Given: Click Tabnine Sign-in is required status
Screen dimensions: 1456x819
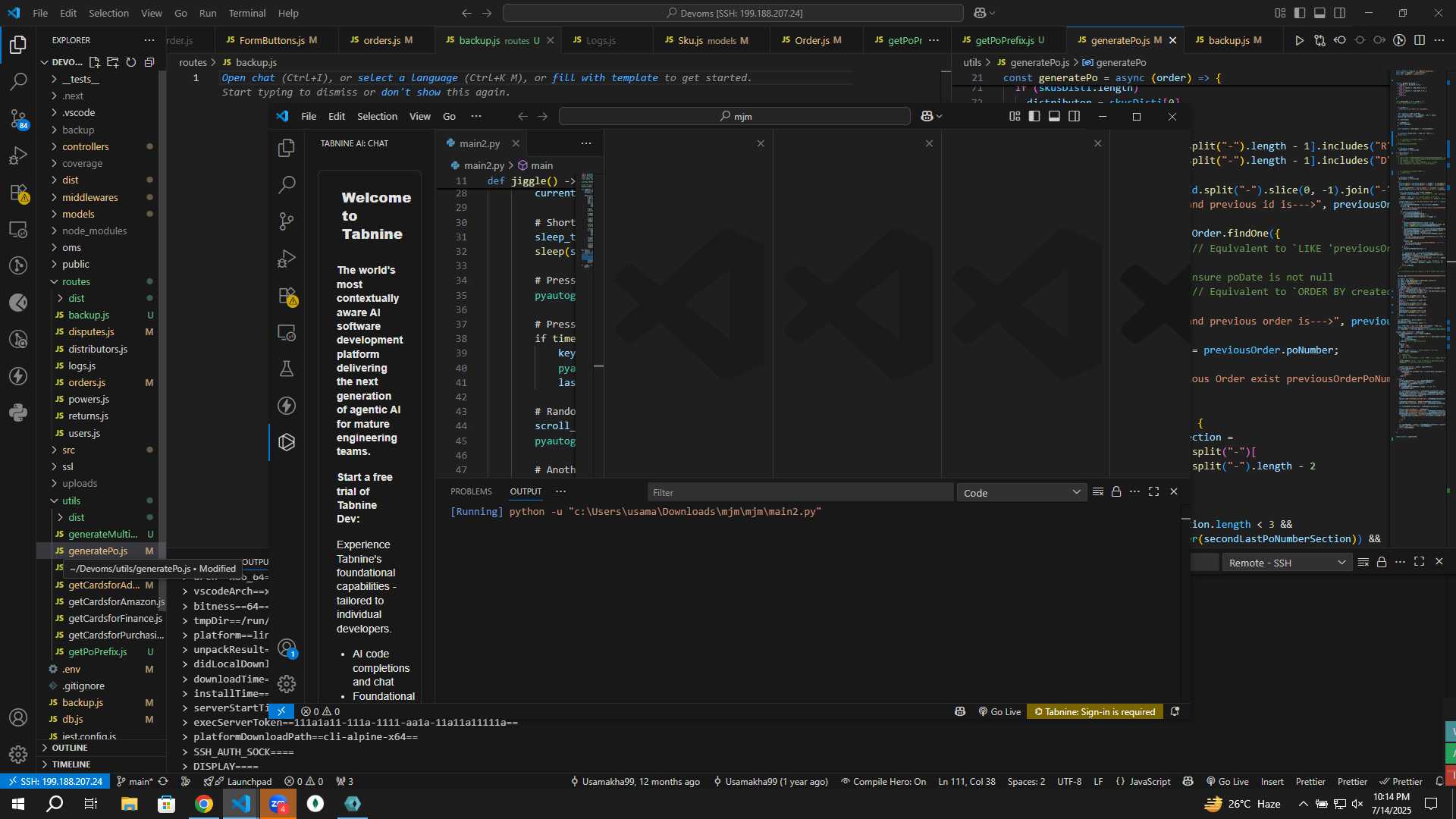Looking at the screenshot, I should [x=1095, y=711].
